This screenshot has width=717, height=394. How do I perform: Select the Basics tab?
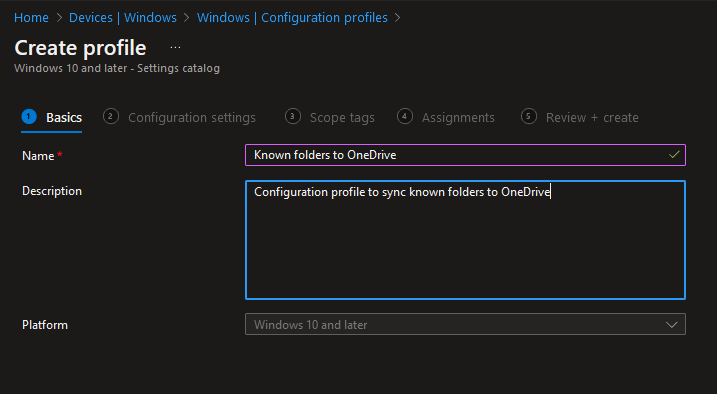[52, 117]
